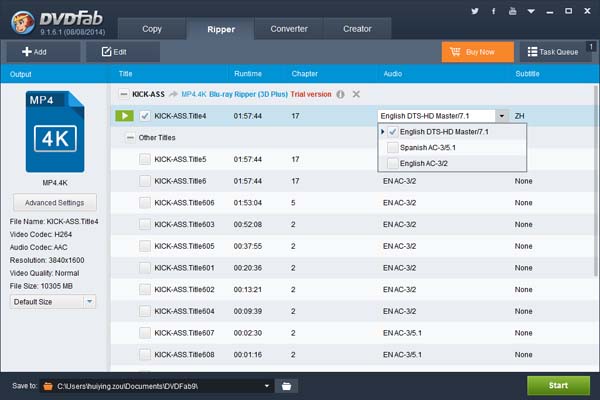Collapse the KICK-ASS source group
Screen dimensions: 600x400
tap(123, 94)
